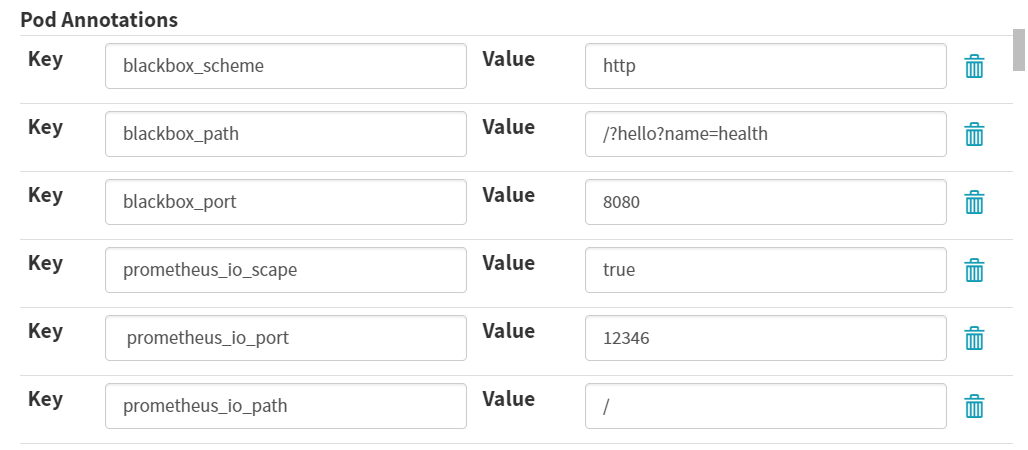Select the prometheus_io_path key input
The height and width of the screenshot is (450, 1028).
pyautogui.click(x=286, y=406)
